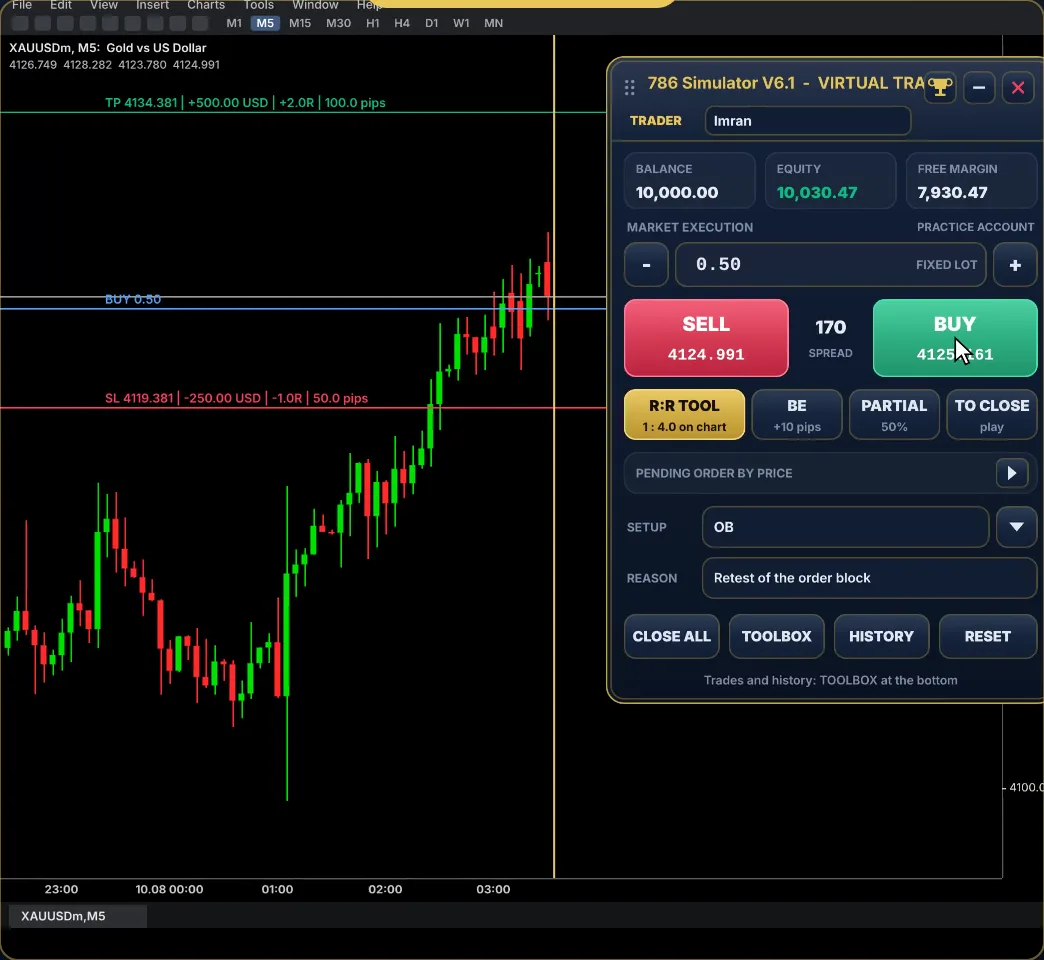Select the M5 timeframe
Image resolution: width=1044 pixels, height=960 pixels.
pyautogui.click(x=265, y=23)
